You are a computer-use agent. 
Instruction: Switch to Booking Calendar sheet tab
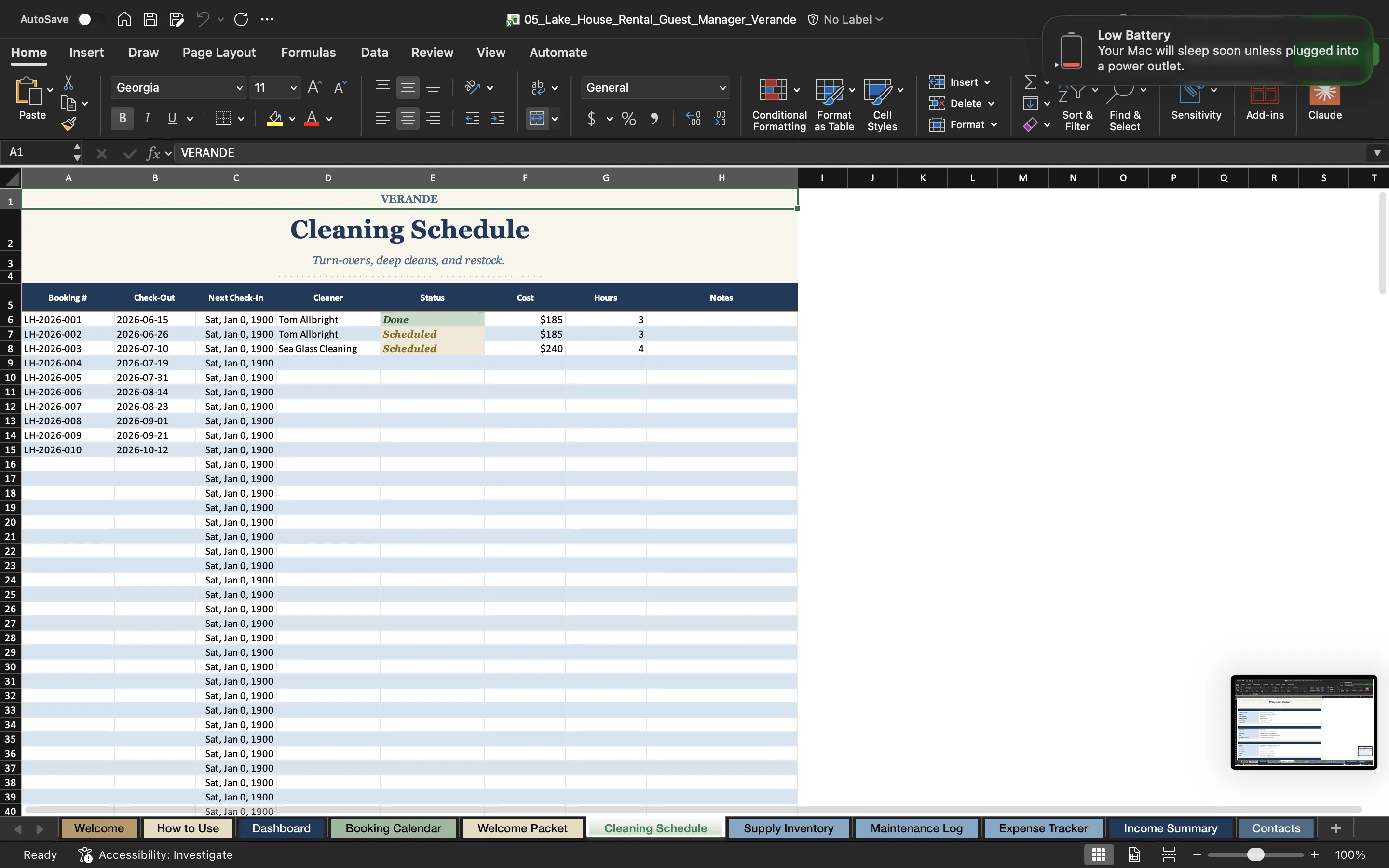(393, 828)
